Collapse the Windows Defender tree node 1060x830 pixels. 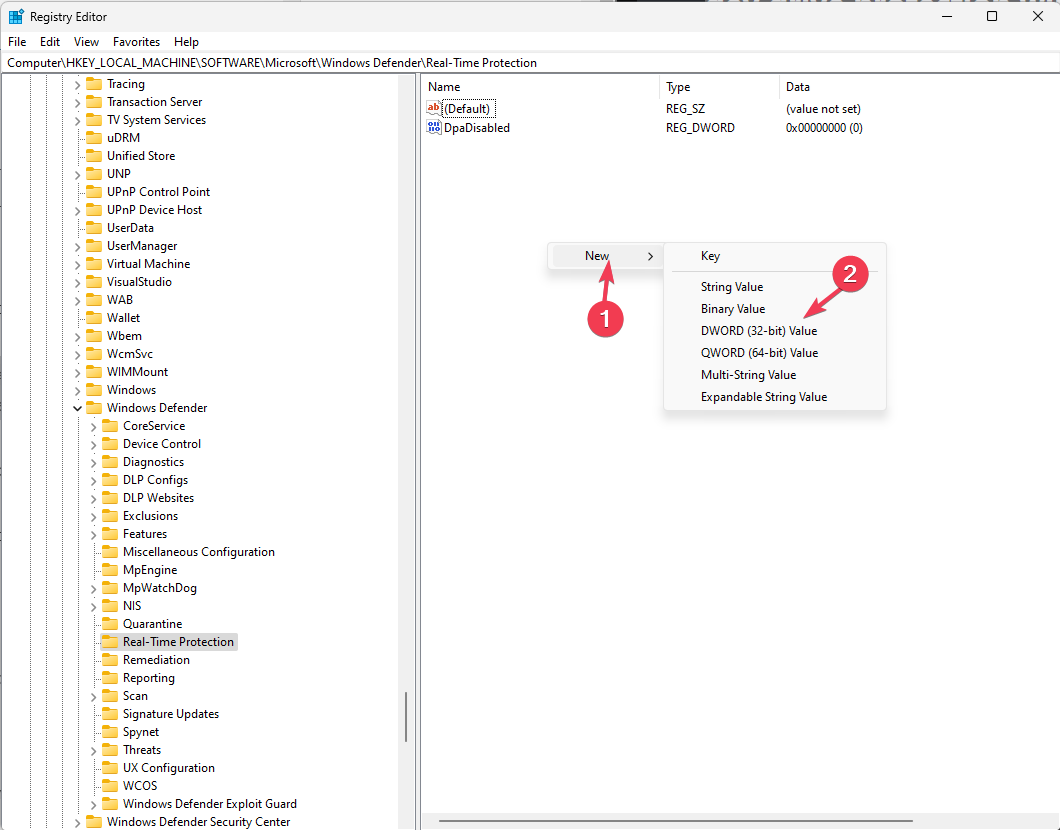[77, 408]
